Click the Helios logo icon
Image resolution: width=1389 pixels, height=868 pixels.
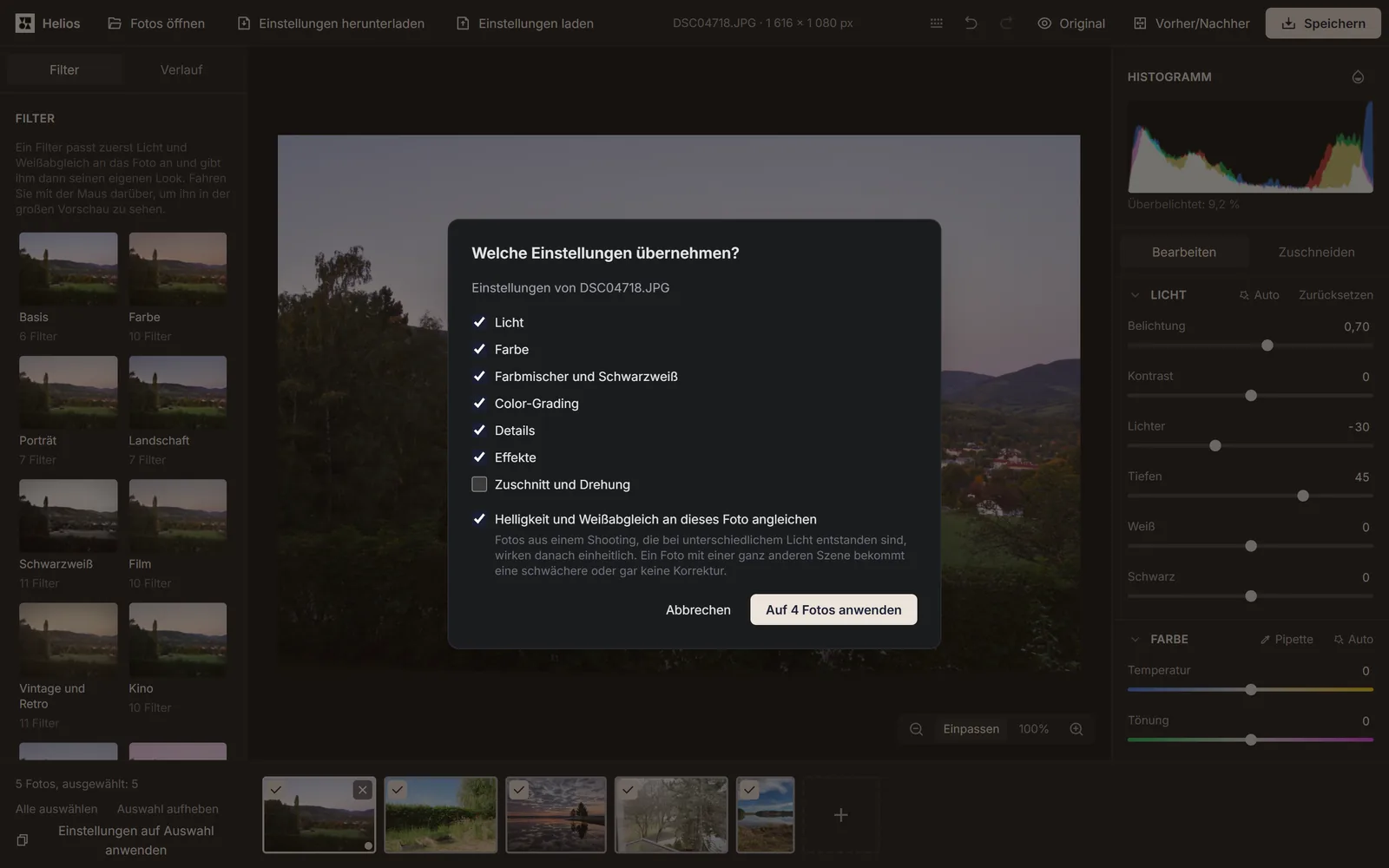tap(25, 23)
